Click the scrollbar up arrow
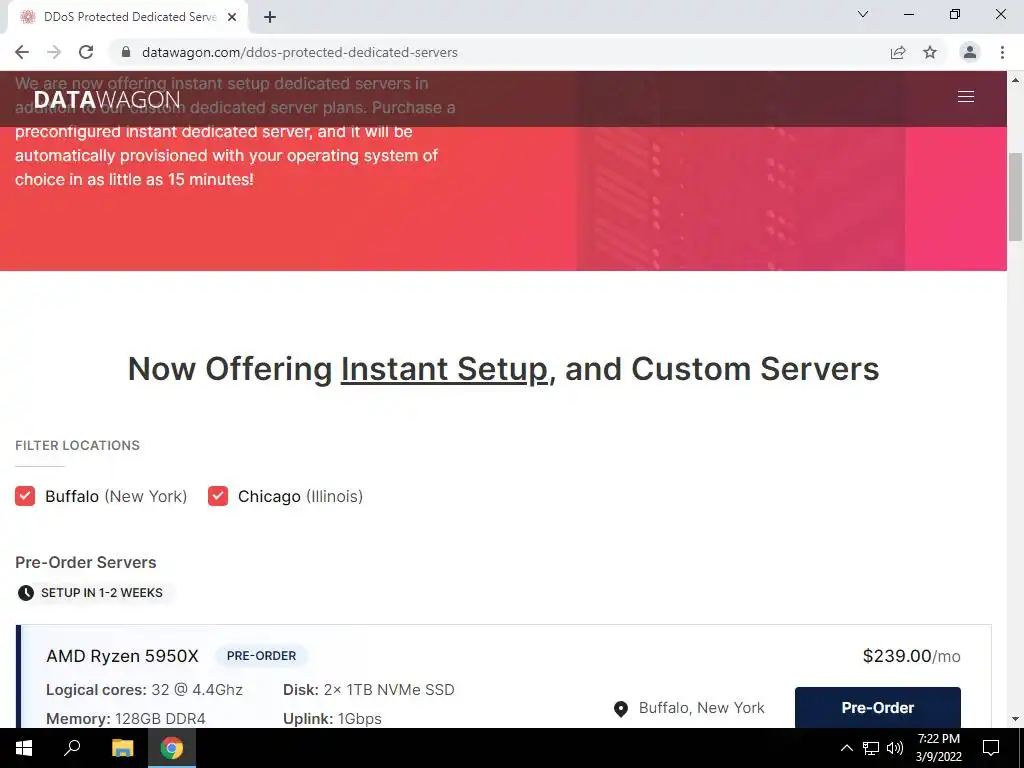The image size is (1024, 768). (1015, 80)
